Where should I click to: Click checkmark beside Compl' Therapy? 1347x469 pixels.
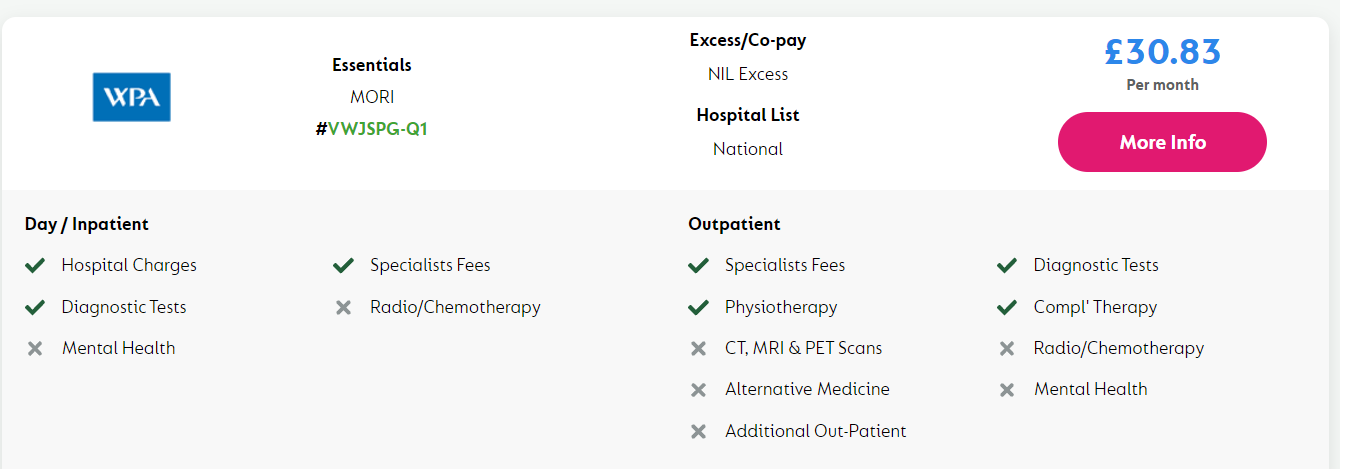click(1007, 307)
